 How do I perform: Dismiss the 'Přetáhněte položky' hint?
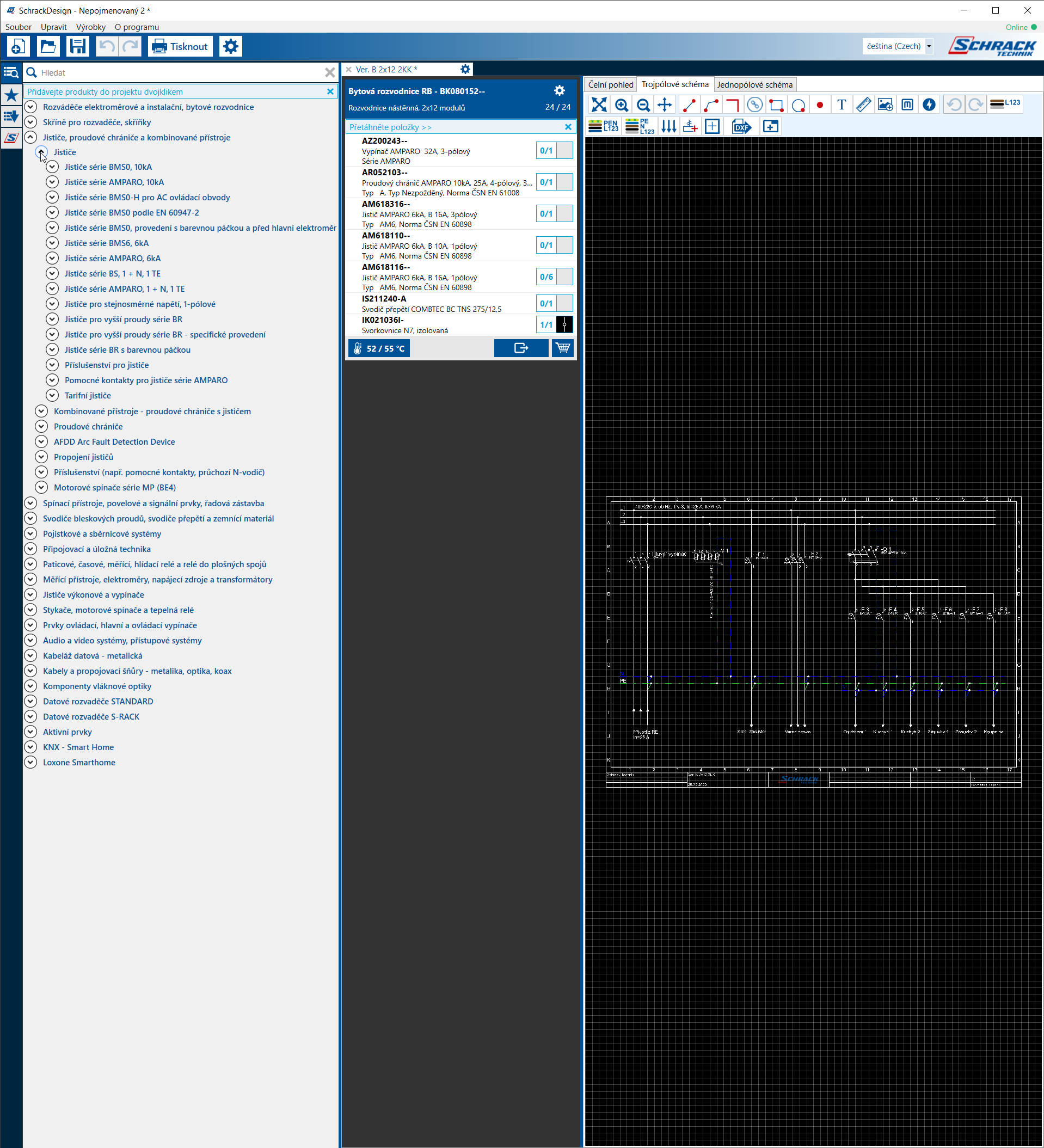pos(568,127)
